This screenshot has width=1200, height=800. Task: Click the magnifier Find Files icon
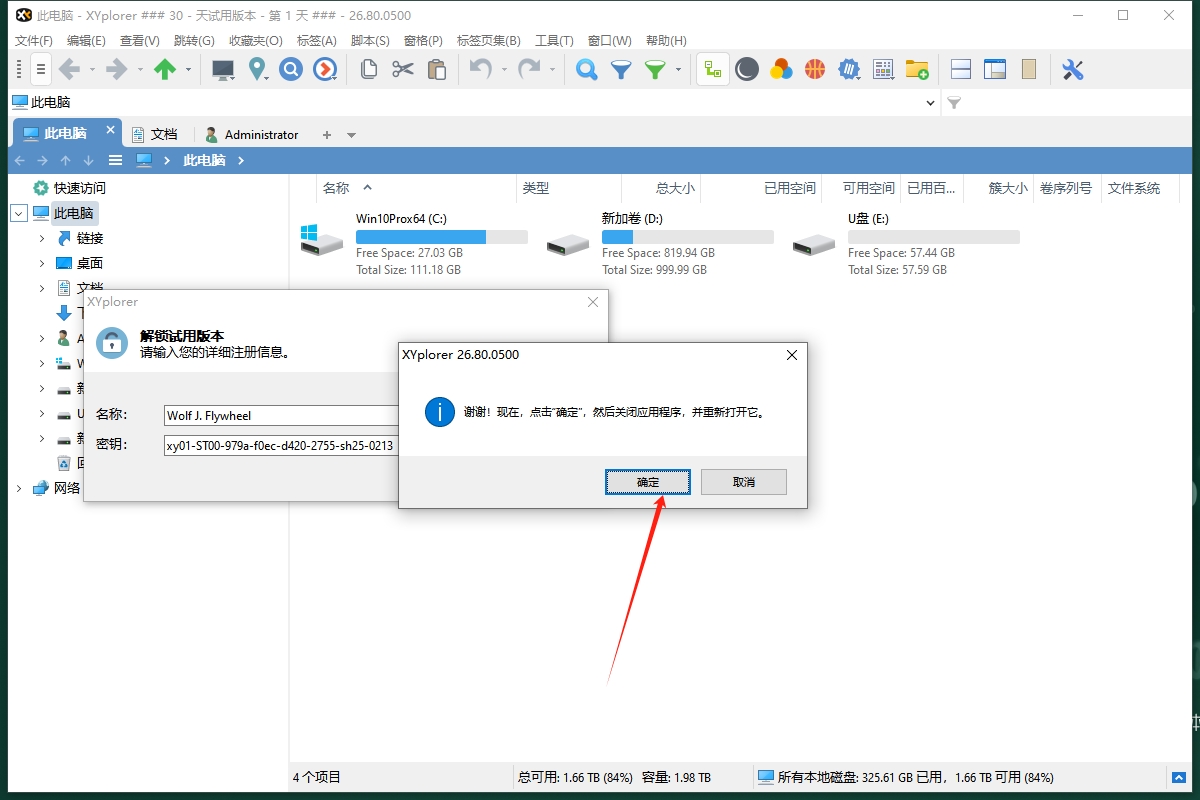coord(587,69)
